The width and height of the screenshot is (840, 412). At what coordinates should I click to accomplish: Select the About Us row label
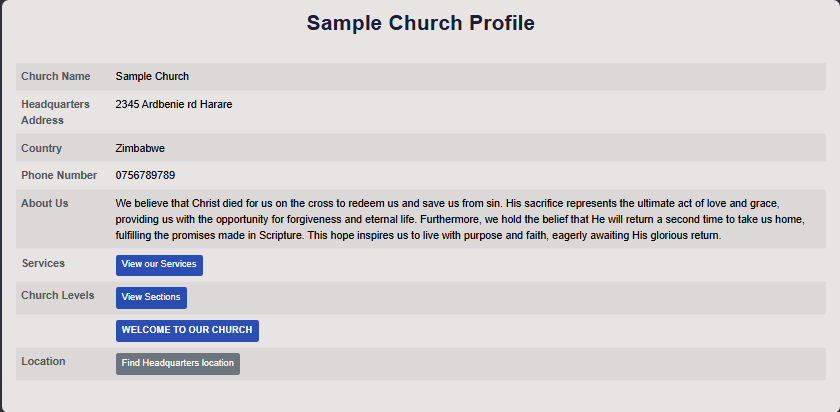point(44,204)
